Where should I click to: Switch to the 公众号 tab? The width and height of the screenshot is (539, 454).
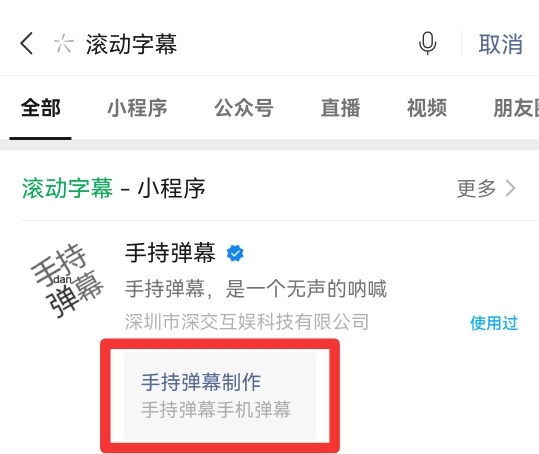[x=244, y=108]
